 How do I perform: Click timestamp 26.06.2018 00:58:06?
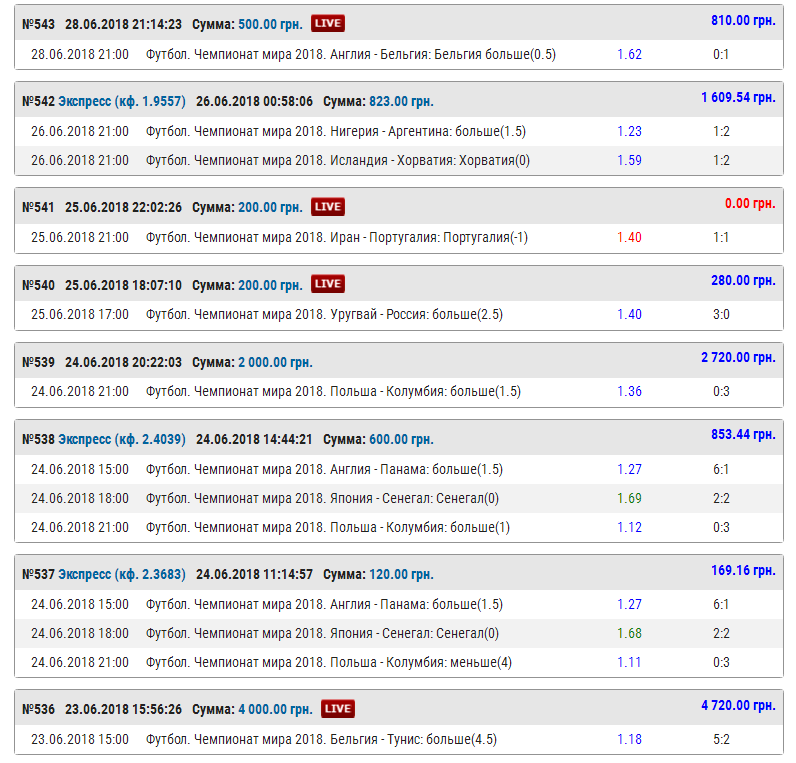tap(254, 101)
